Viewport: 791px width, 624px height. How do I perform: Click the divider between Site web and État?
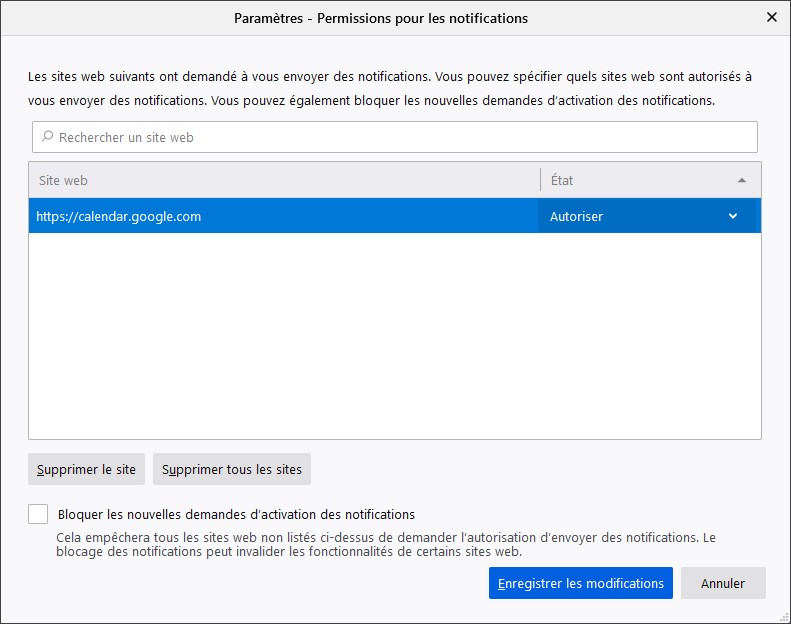click(541, 180)
